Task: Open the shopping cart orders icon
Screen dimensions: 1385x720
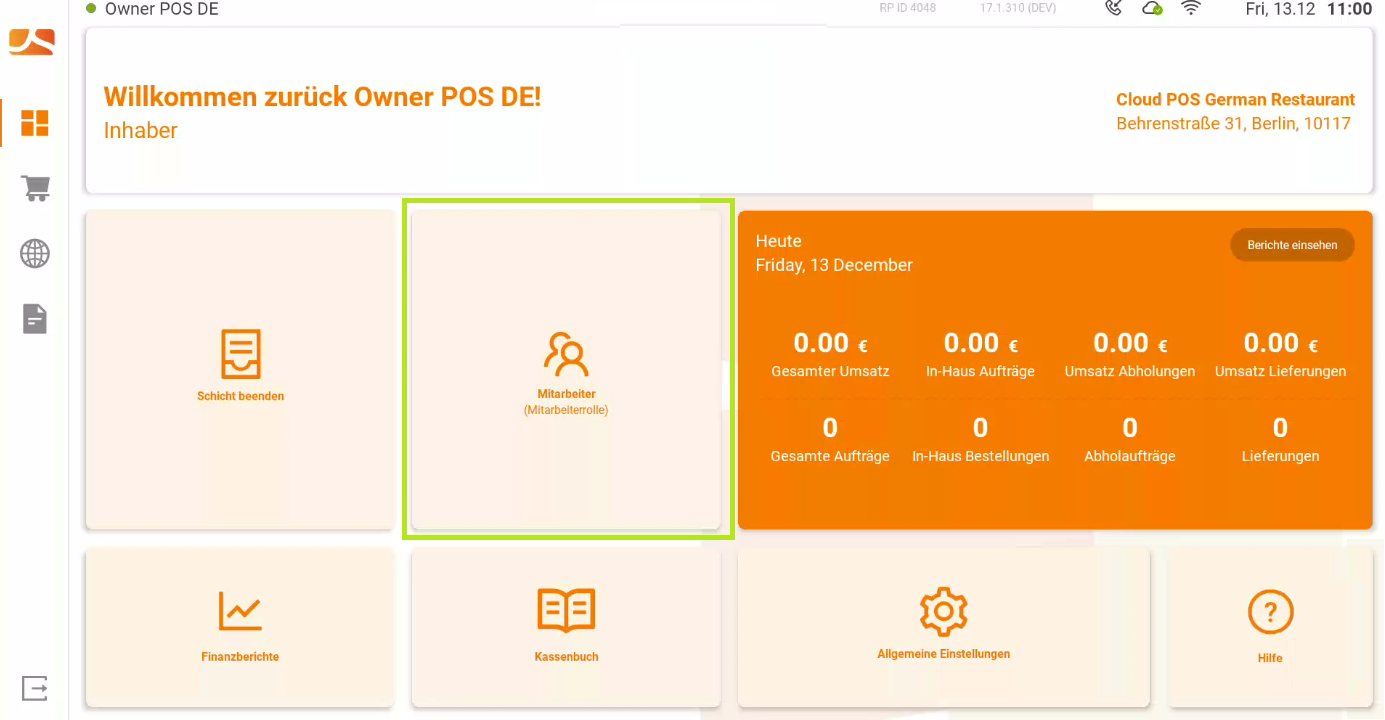Action: point(35,188)
